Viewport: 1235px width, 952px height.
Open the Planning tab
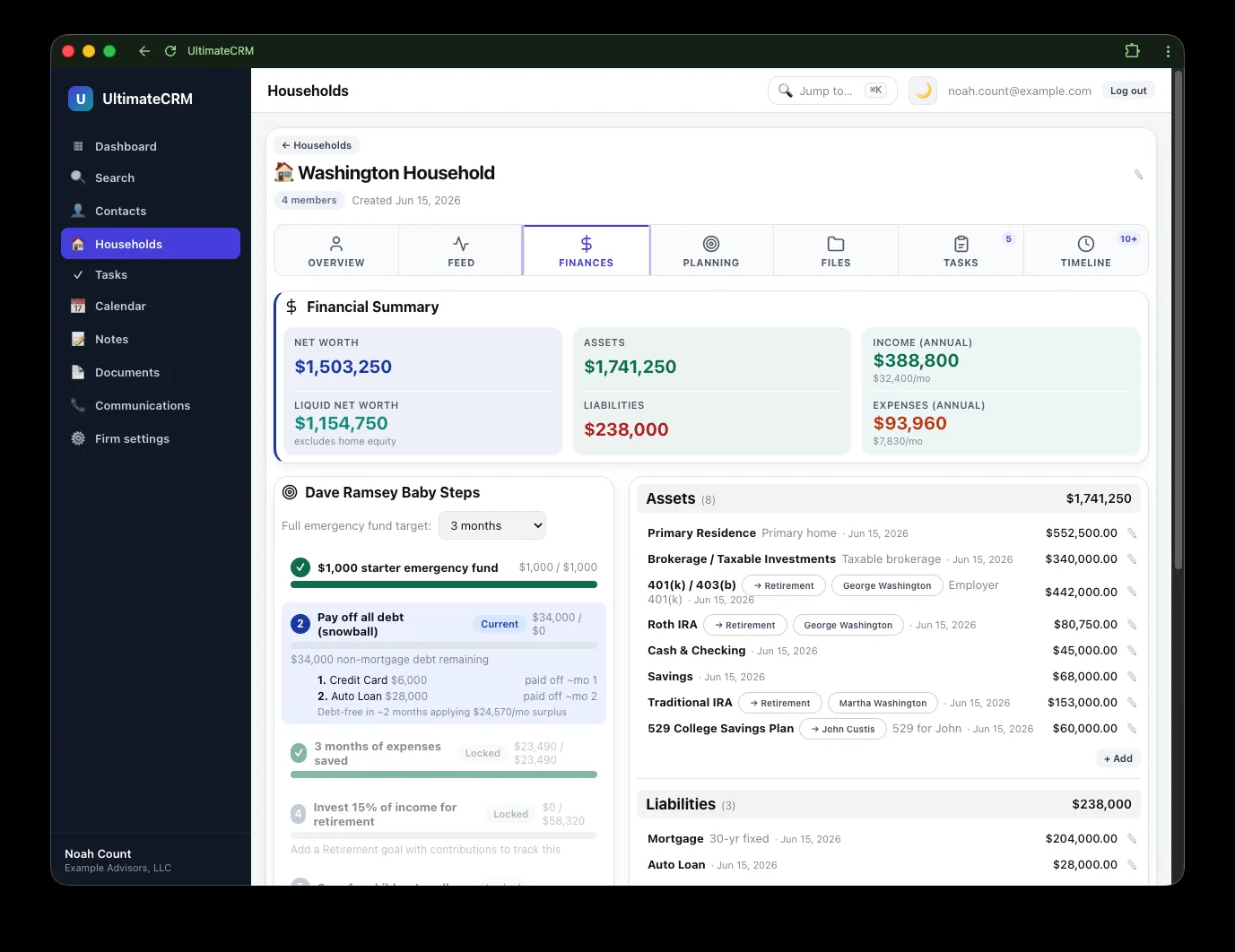(711, 250)
